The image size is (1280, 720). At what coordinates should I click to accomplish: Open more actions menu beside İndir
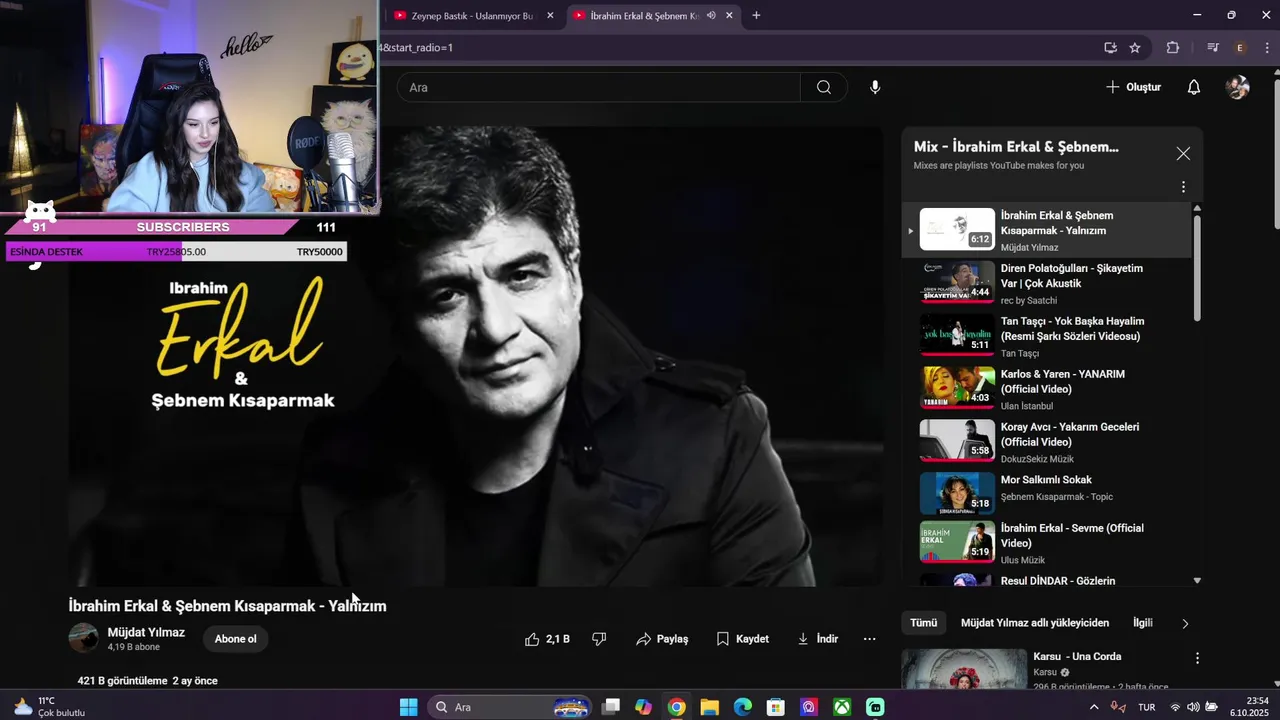[869, 639]
